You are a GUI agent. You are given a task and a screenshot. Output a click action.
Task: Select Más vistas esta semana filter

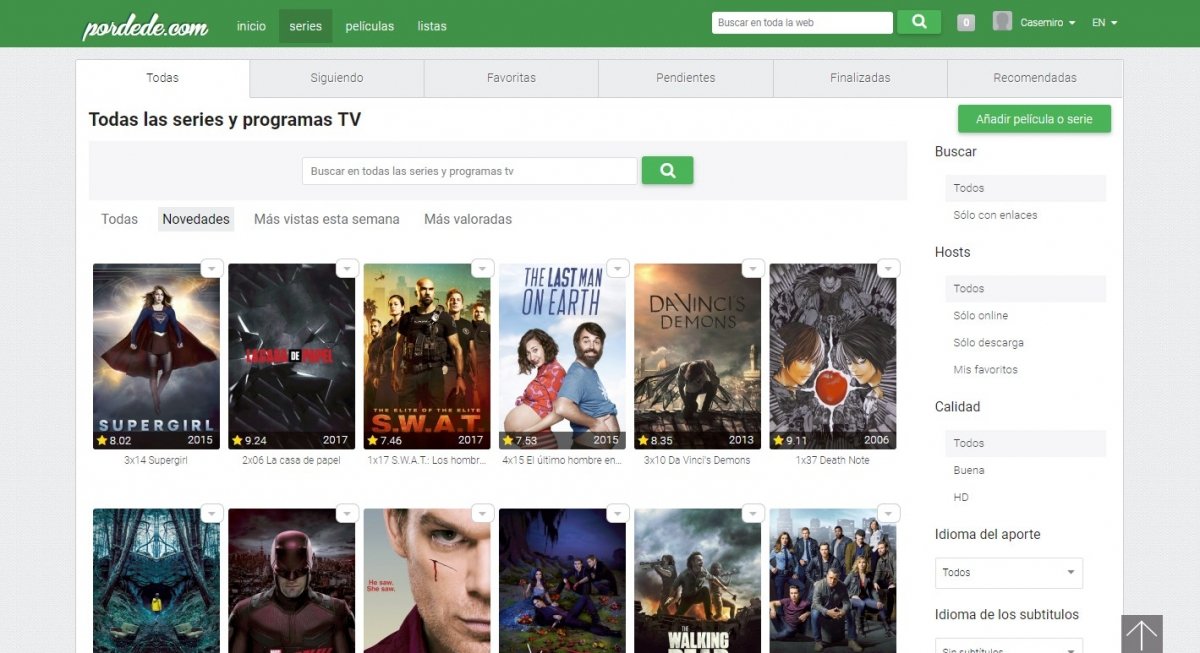click(326, 219)
